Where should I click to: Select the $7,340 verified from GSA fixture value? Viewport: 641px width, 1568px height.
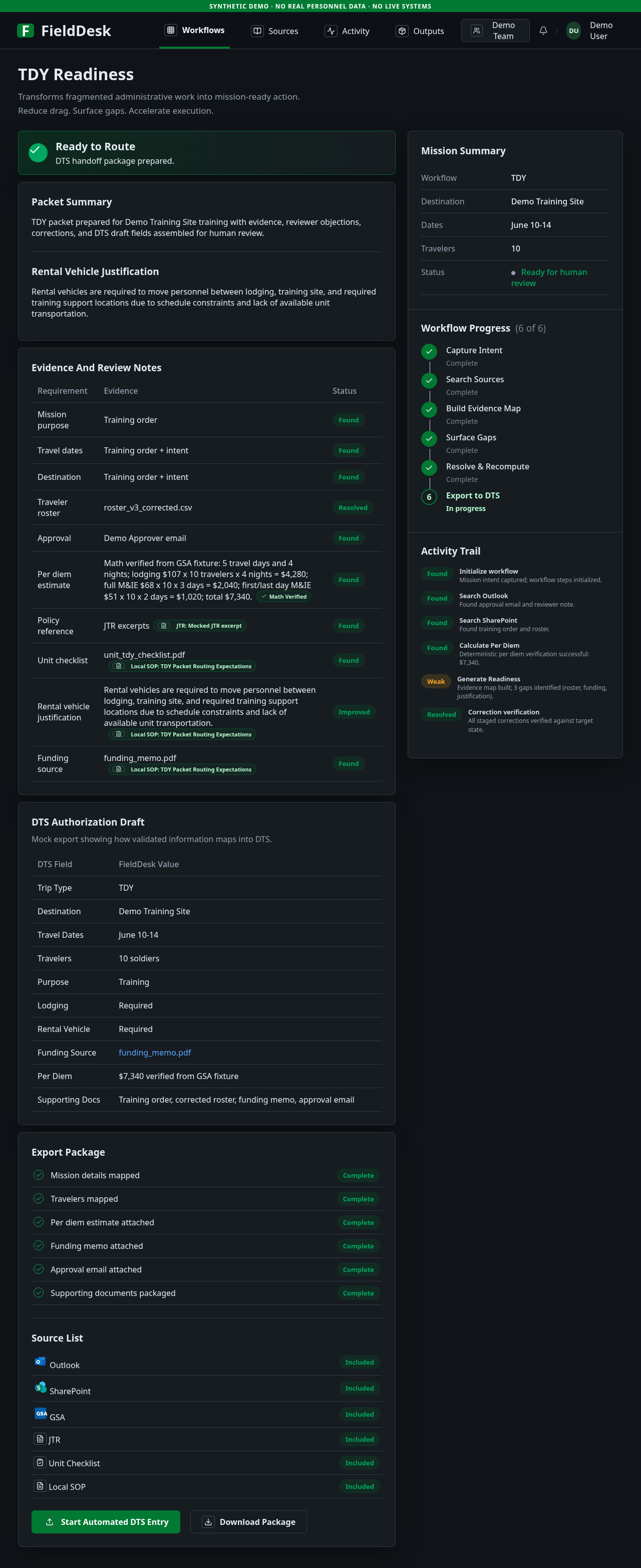178,1076
